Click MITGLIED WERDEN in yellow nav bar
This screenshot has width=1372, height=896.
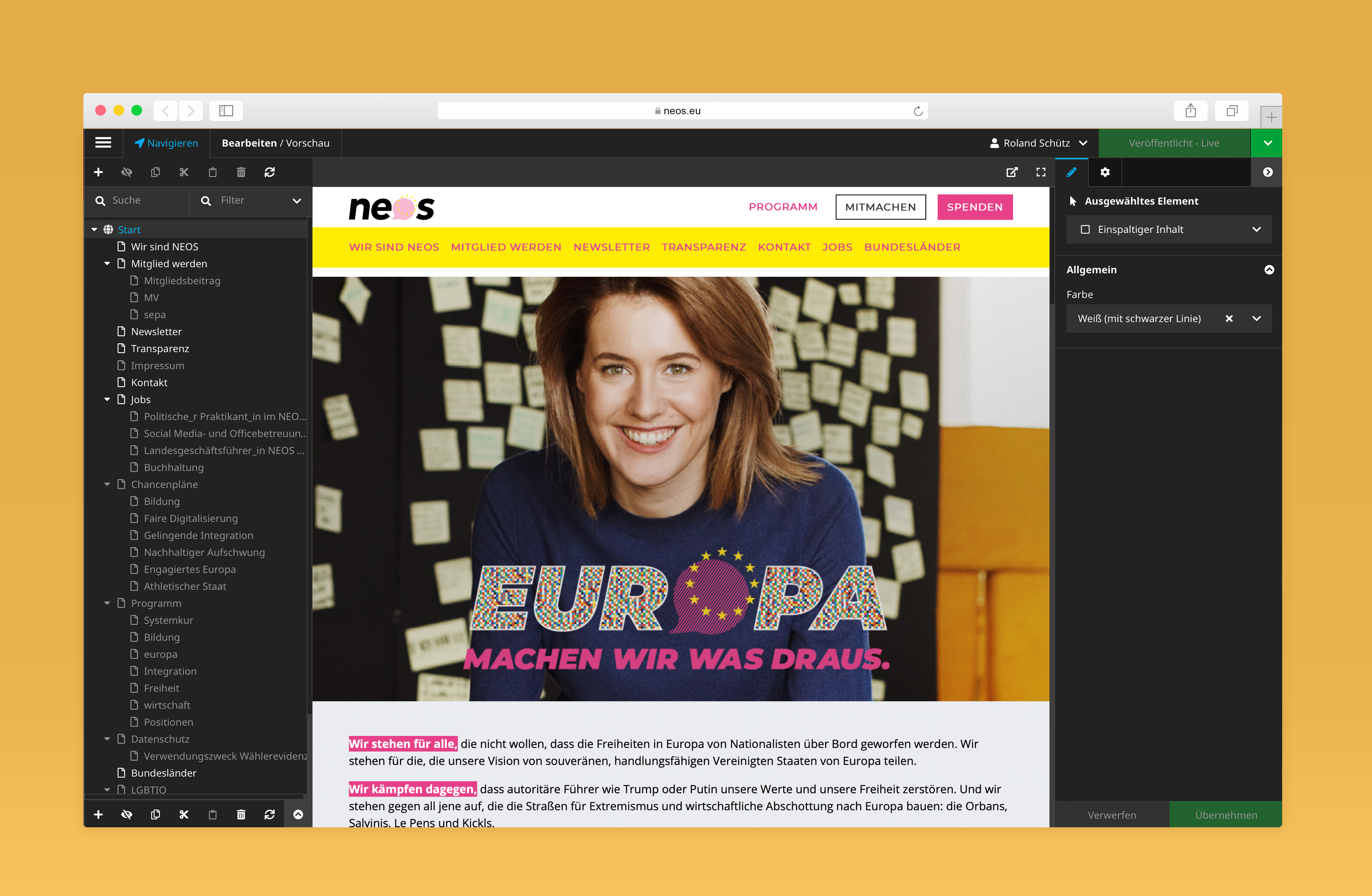tap(506, 247)
